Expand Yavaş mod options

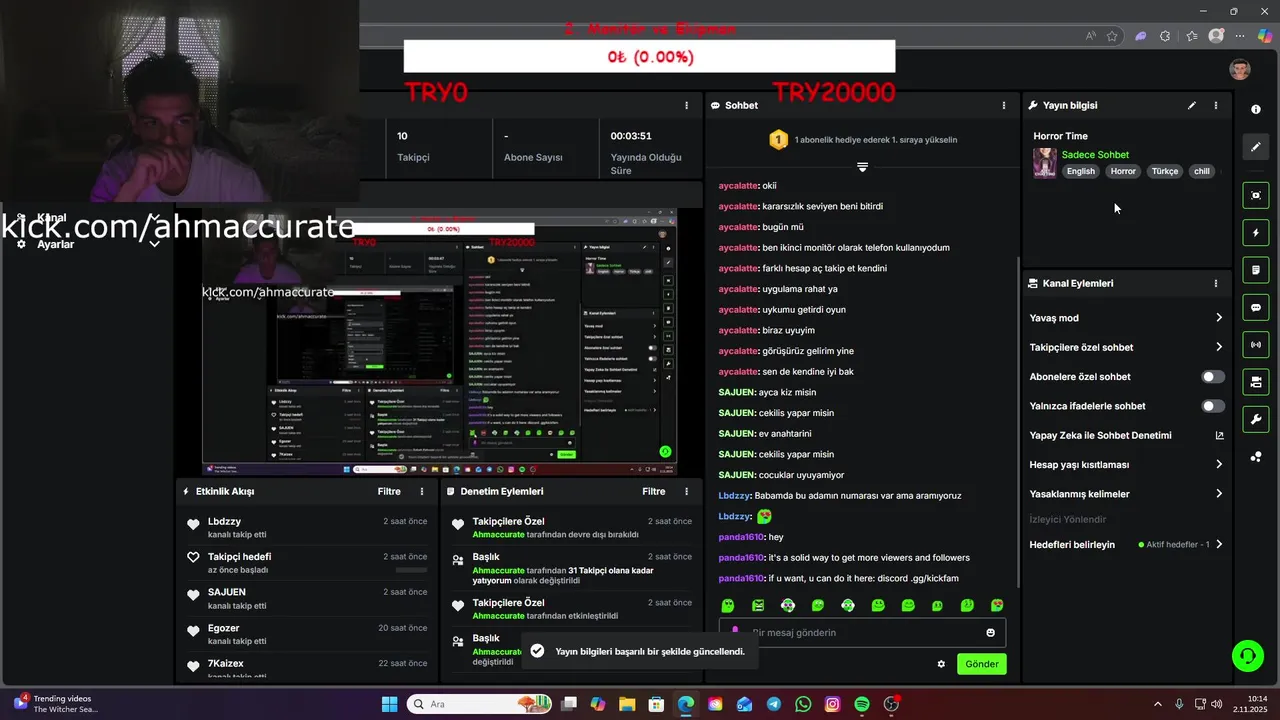click(1219, 318)
